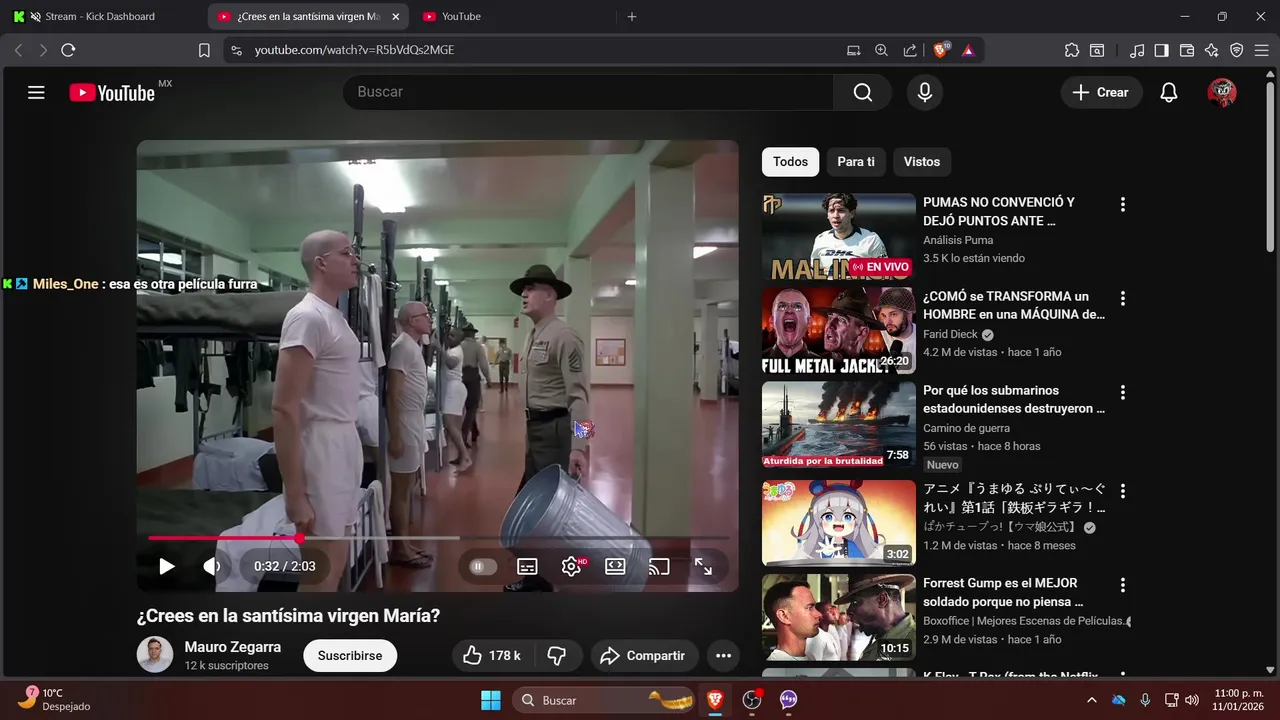1280x720 pixels.
Task: Mute the video volume
Action: click(212, 566)
